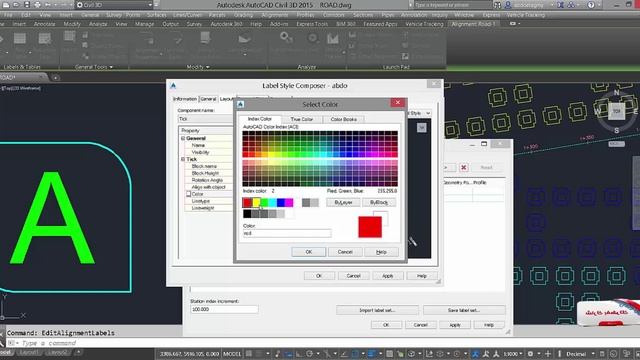The image size is (640, 360).
Task: Open the Express Tools ribbon tab
Action: pyautogui.click(x=312, y=24)
